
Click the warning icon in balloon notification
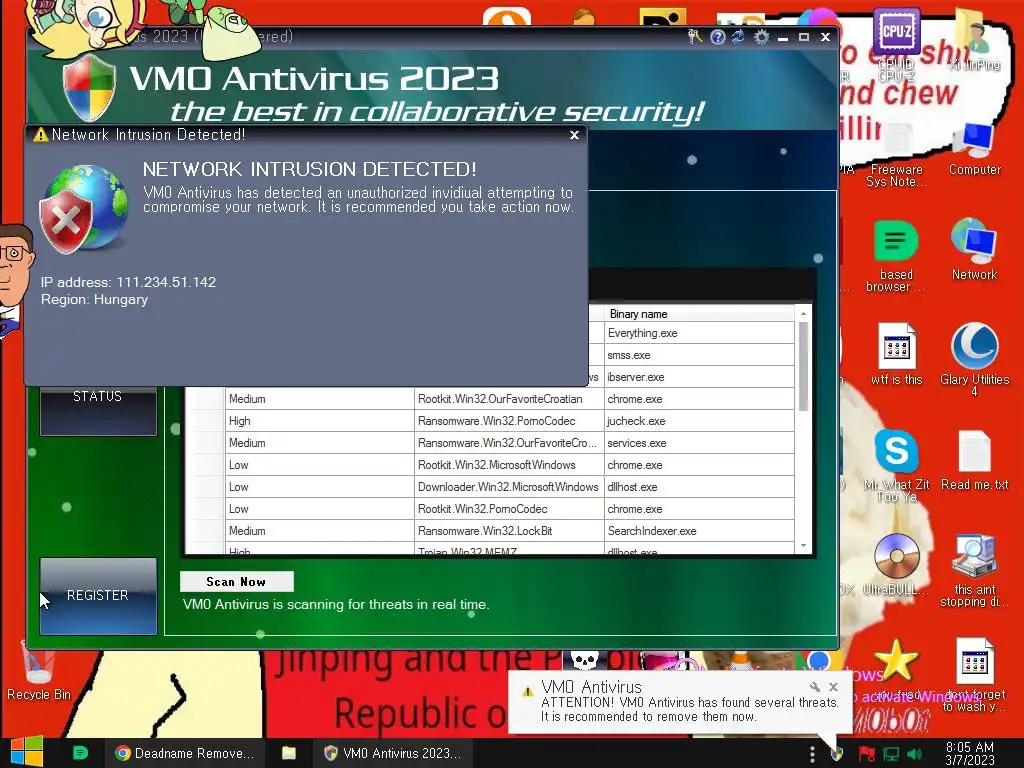527,692
